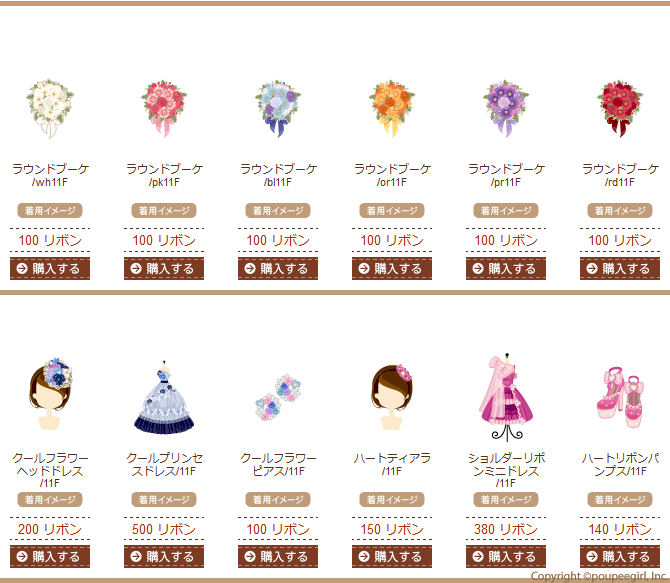Select the pink heart ribbon pumps image
The image size is (670, 583).
620,398
